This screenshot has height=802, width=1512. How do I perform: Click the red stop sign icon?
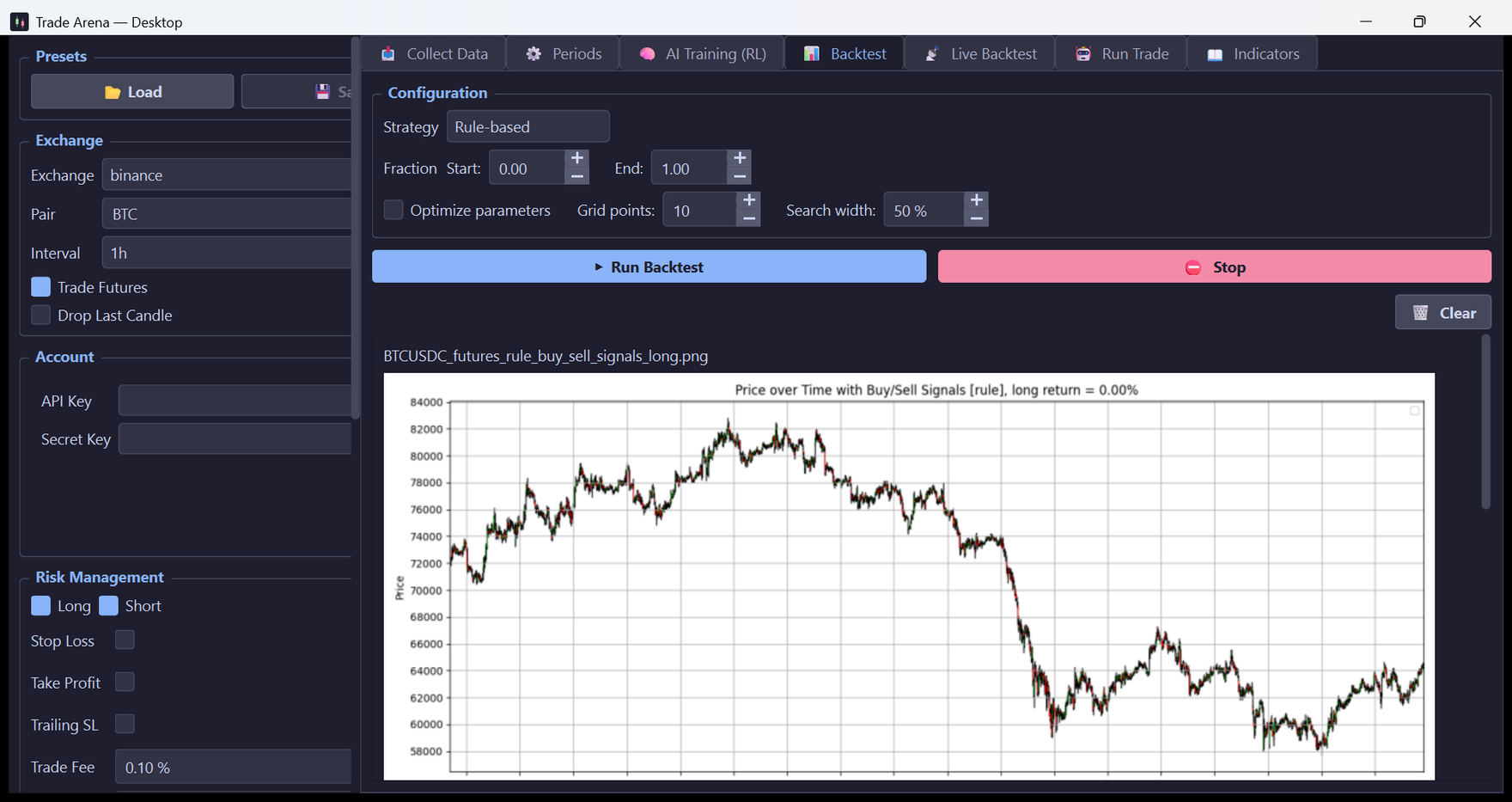[1193, 267]
